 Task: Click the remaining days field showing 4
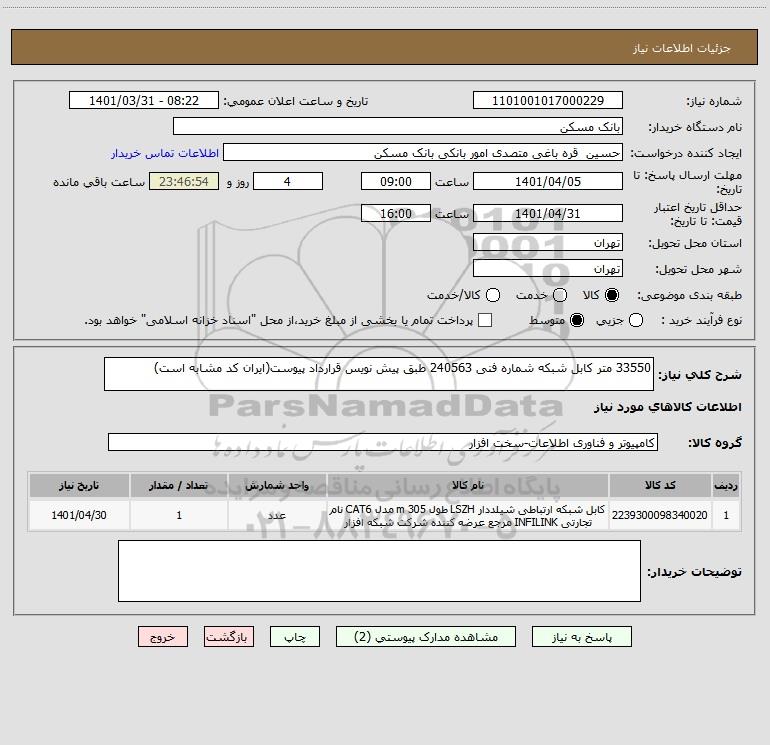pyautogui.click(x=288, y=181)
